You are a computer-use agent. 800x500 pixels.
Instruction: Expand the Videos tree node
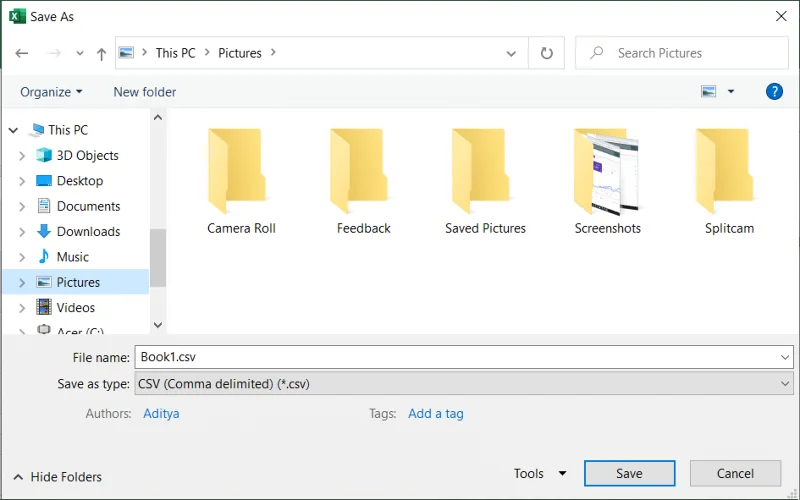pos(22,308)
